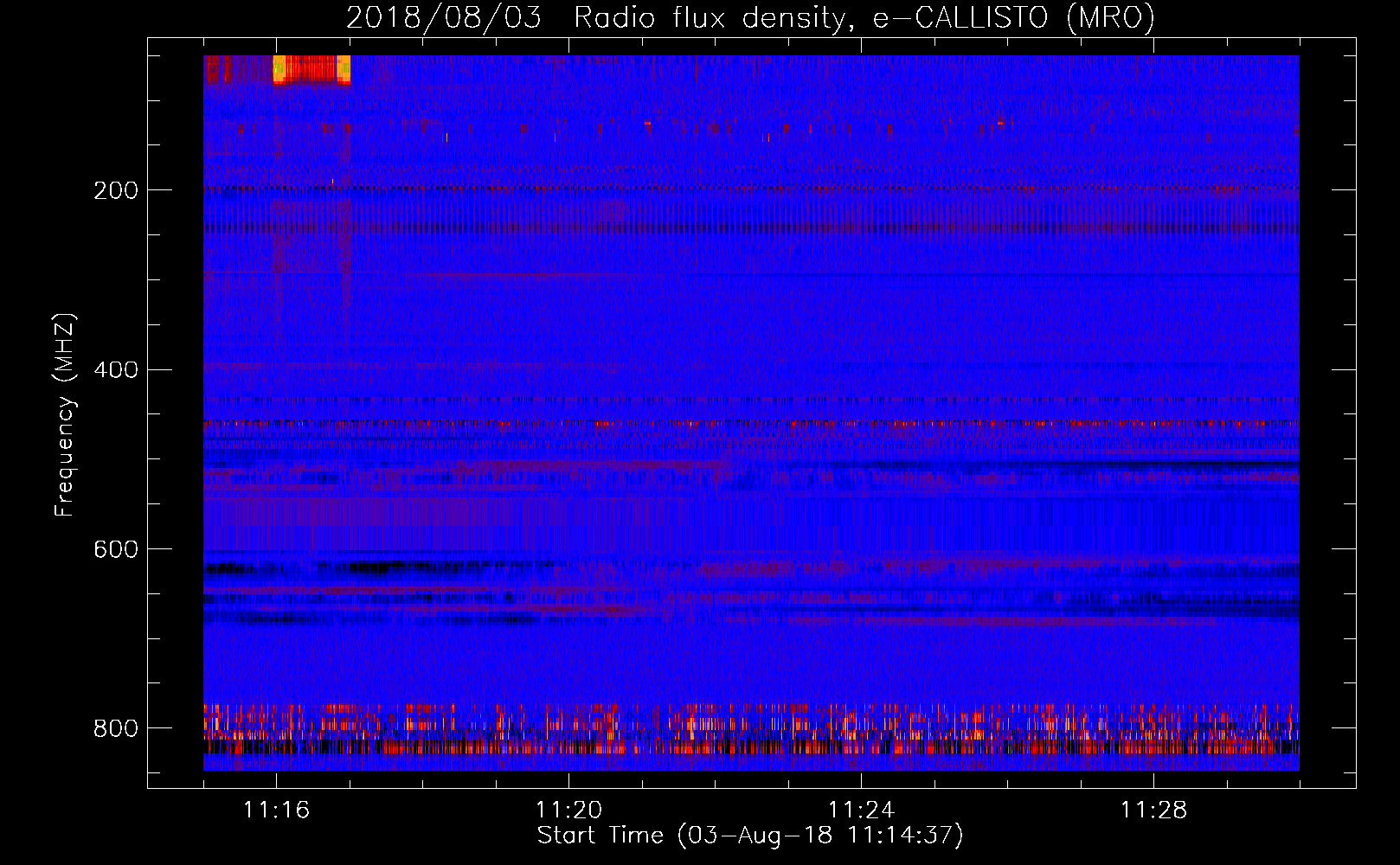Click the "600" frequency tick label

[x=116, y=549]
